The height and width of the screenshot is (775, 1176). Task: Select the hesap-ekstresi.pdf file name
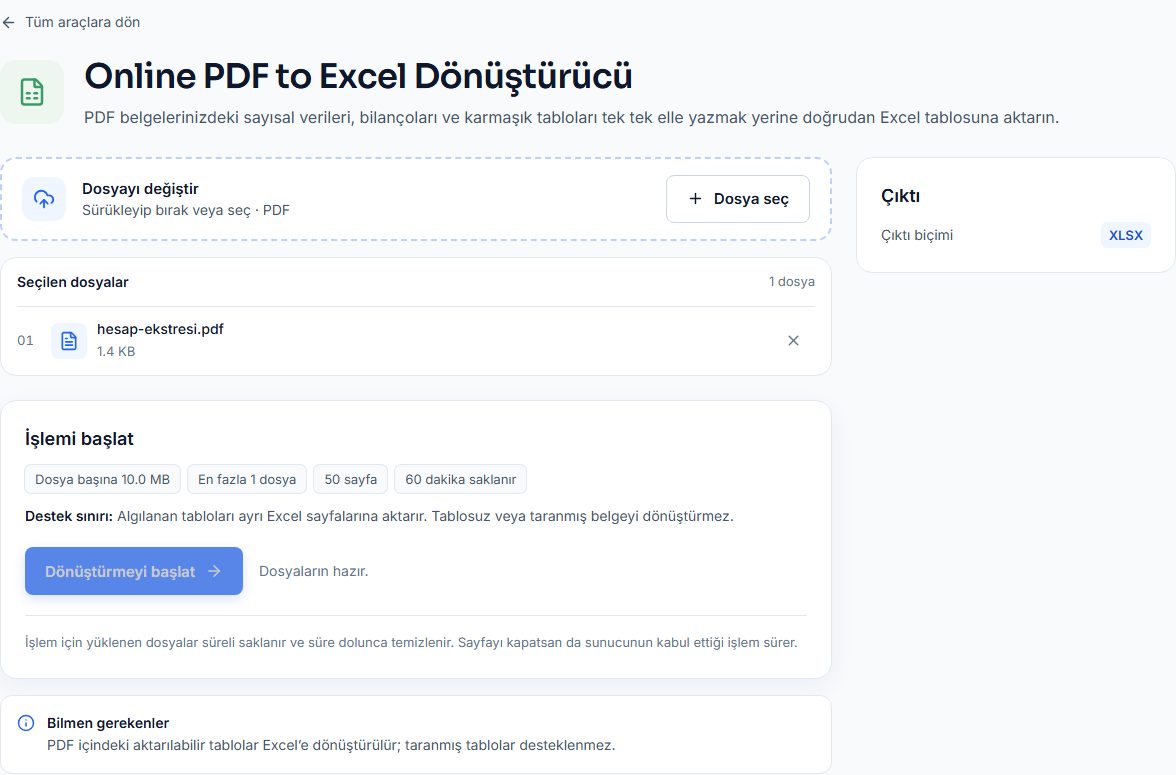[160, 329]
